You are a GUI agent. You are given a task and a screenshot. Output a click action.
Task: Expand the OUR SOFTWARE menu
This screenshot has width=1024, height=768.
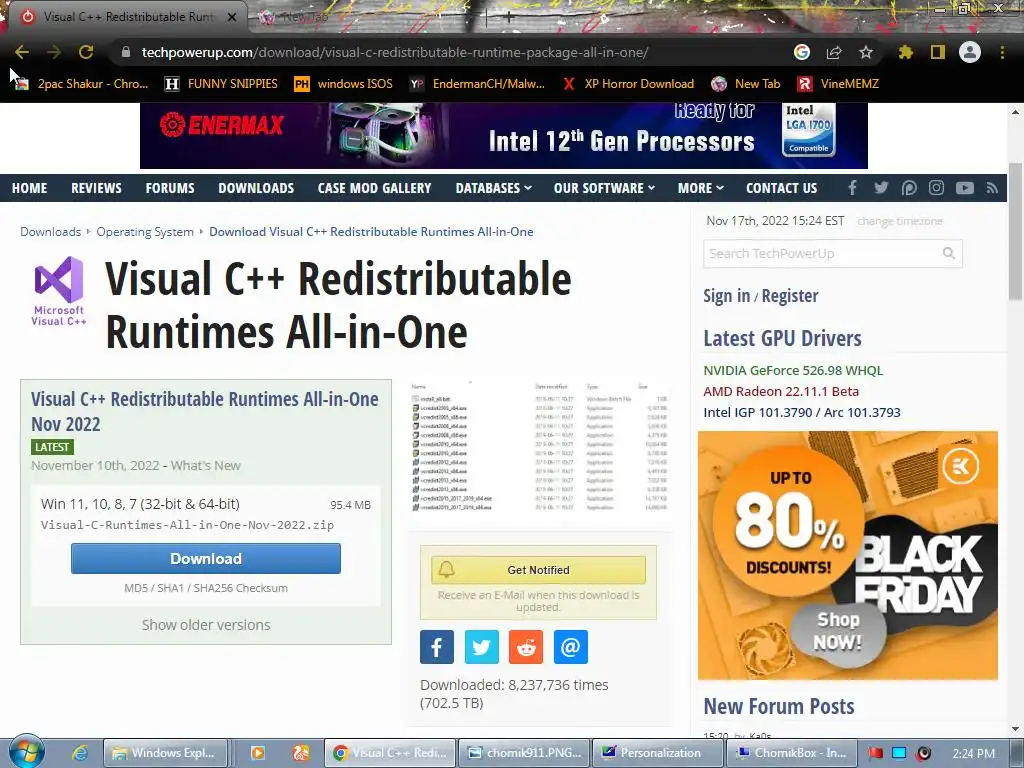coord(604,188)
